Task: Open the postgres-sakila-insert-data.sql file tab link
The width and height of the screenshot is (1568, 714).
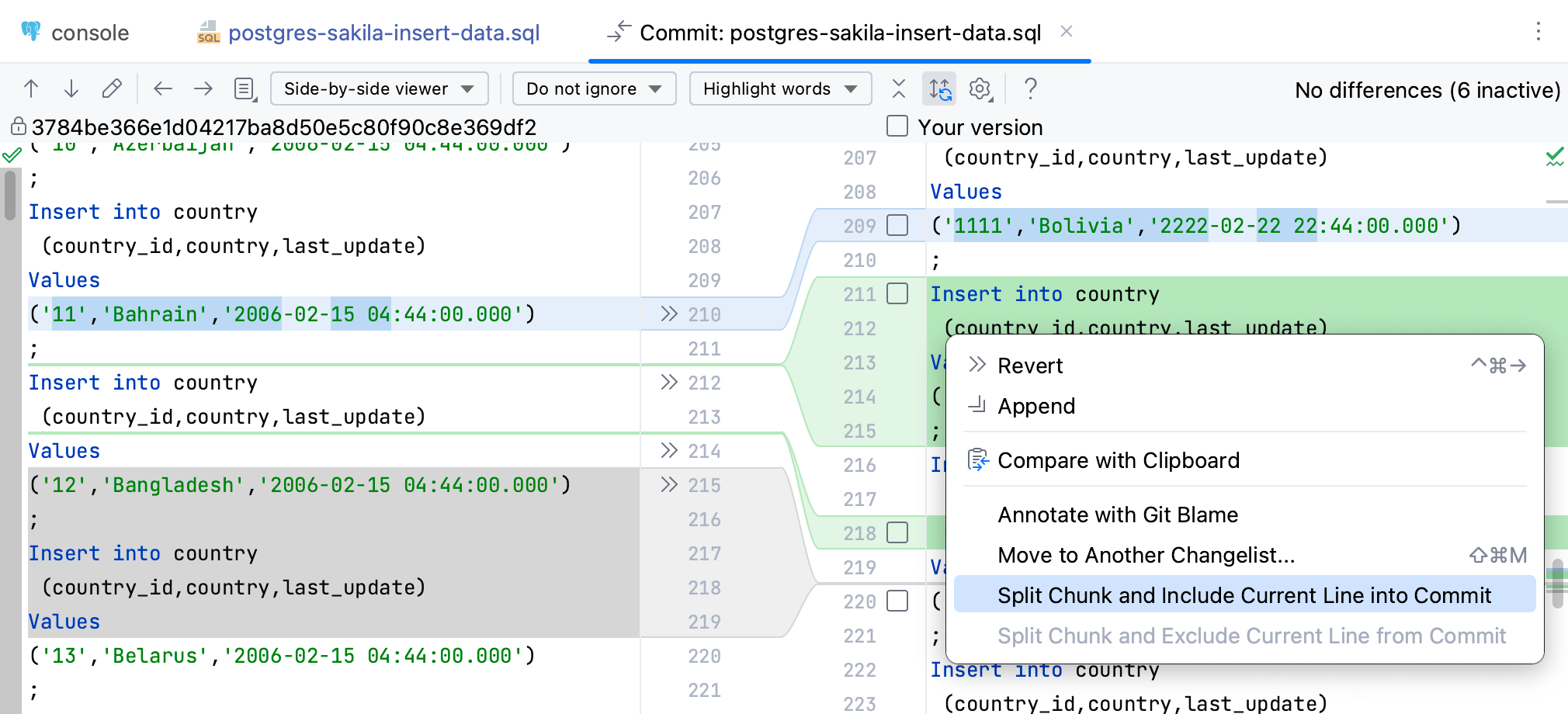Action: pyautogui.click(x=385, y=33)
